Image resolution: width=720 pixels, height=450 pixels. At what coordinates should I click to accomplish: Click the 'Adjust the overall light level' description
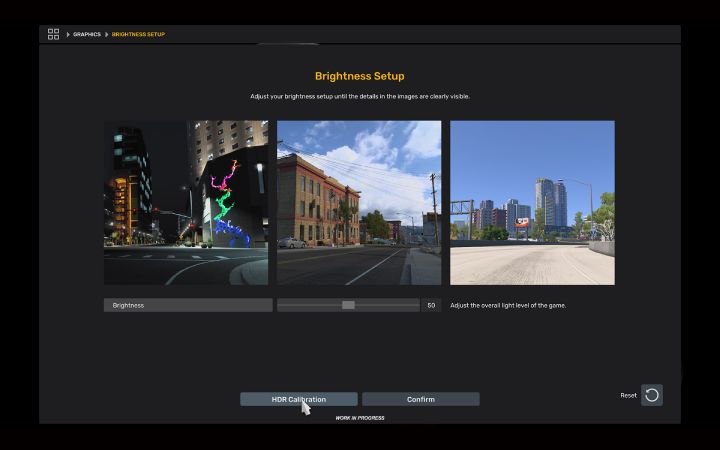pyautogui.click(x=508, y=305)
